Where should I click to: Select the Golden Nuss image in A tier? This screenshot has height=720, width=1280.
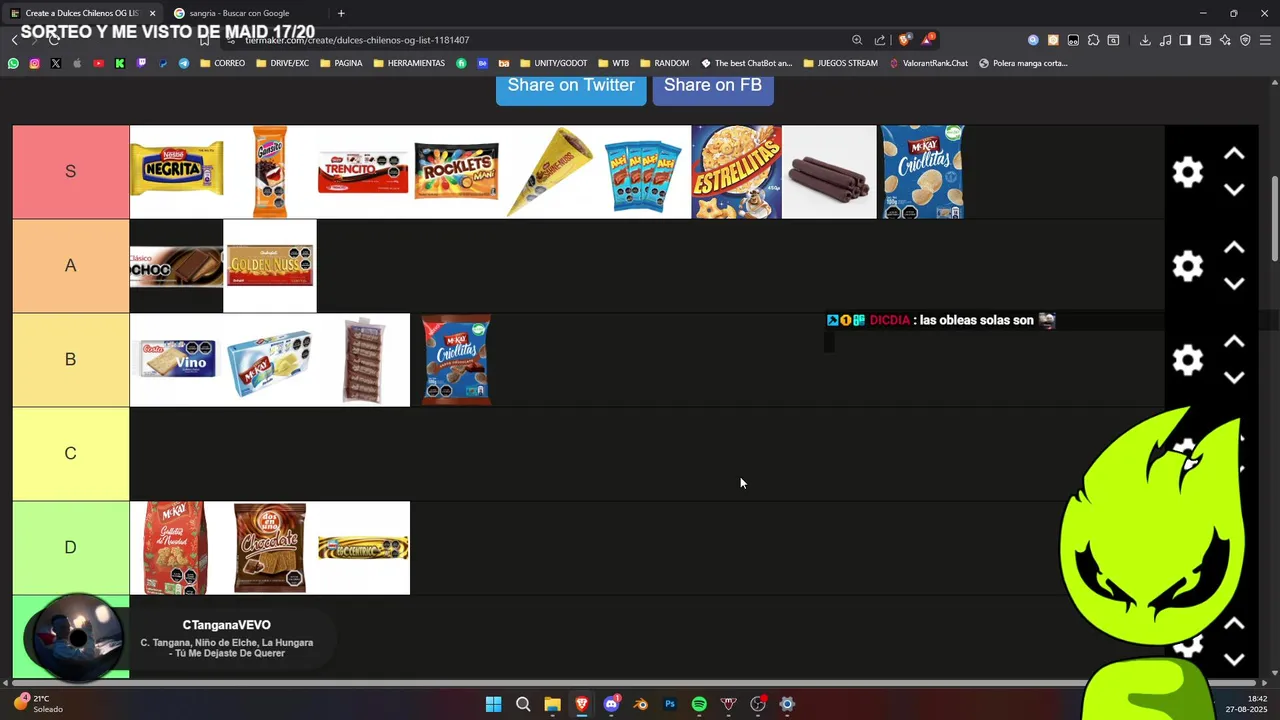coord(270,265)
